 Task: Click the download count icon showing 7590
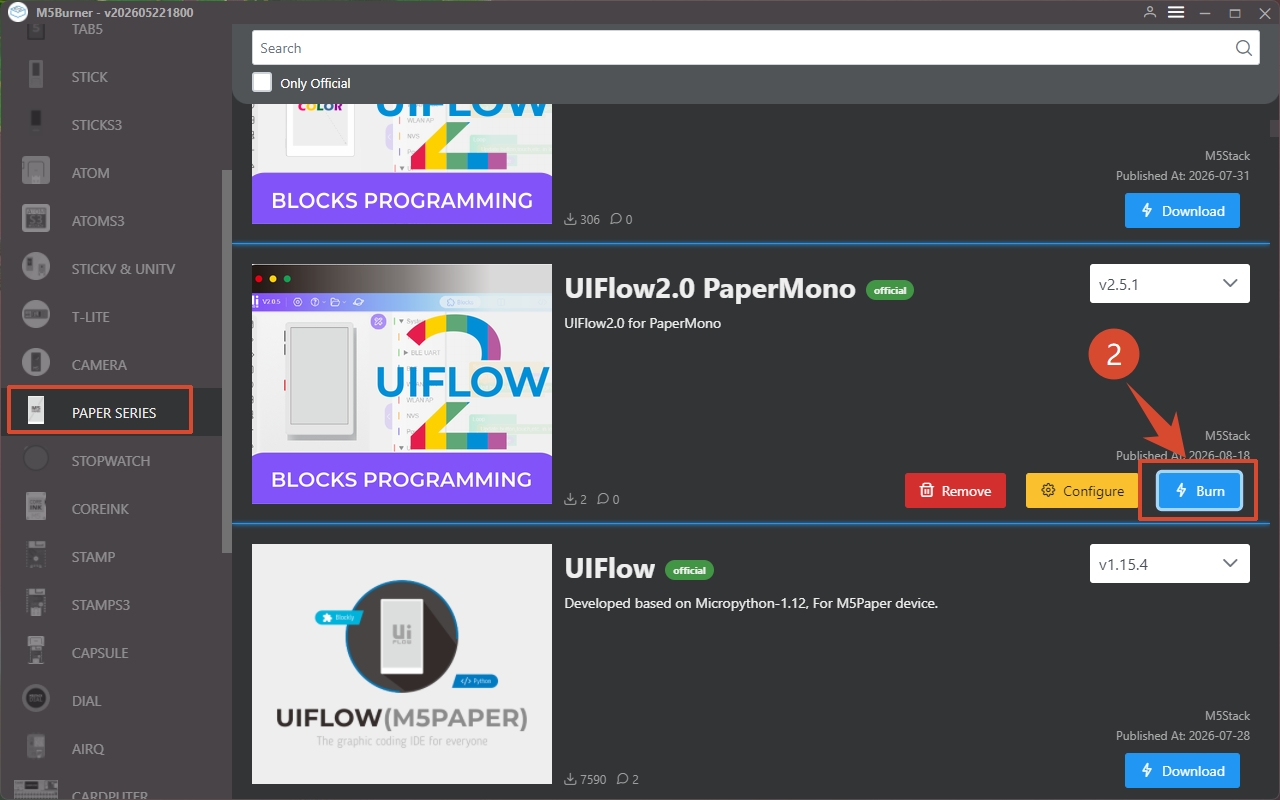(x=571, y=779)
